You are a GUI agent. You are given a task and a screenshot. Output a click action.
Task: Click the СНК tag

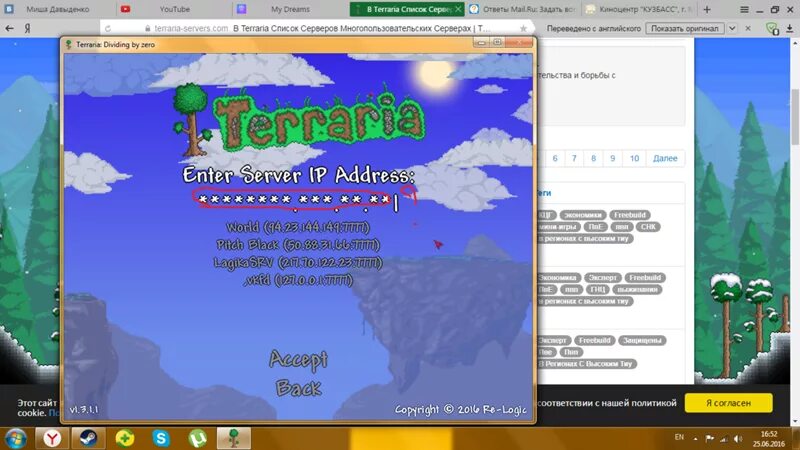click(648, 227)
